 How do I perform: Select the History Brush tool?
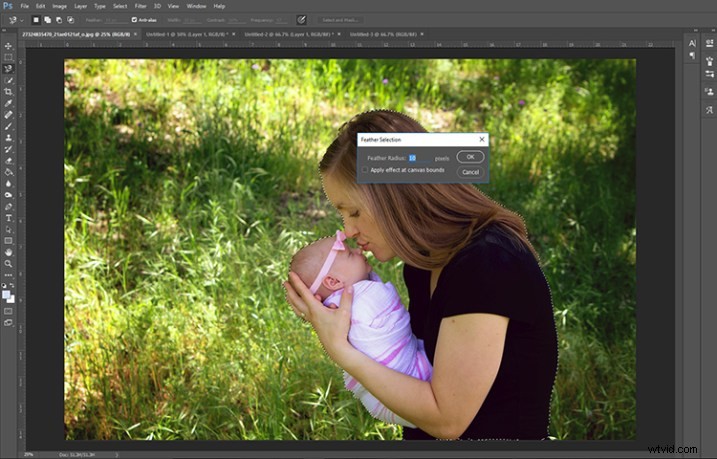click(x=8, y=149)
